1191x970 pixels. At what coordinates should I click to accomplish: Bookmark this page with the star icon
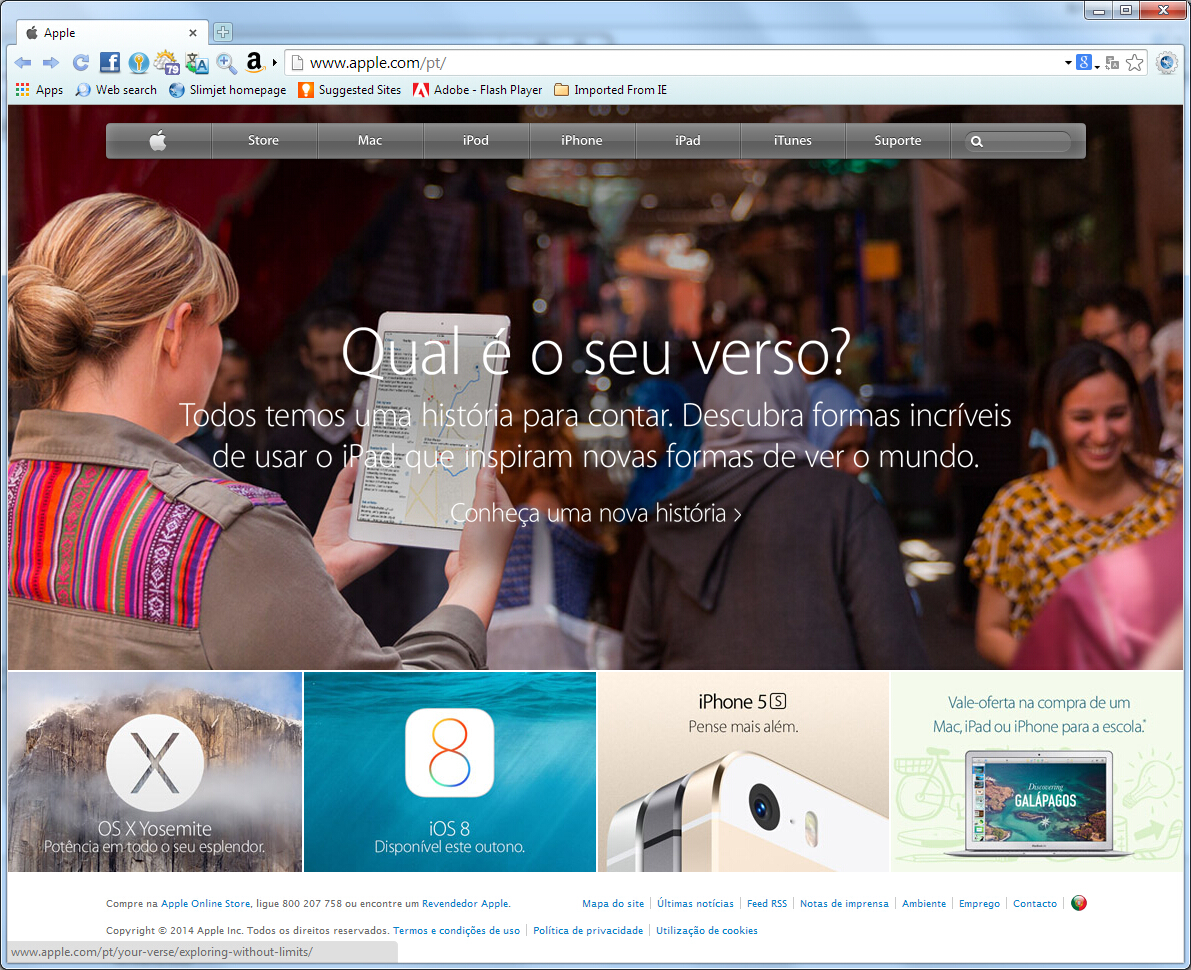pos(1135,63)
